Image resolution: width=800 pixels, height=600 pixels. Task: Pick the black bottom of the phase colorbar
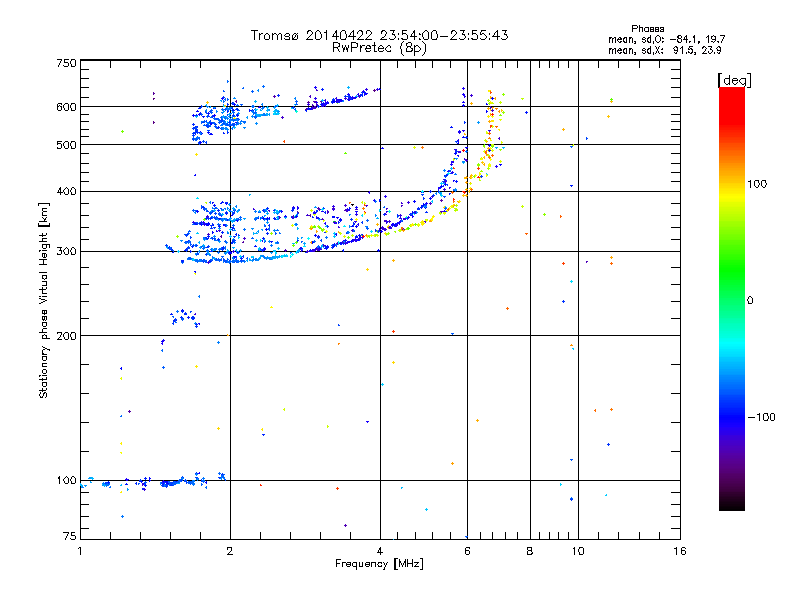coord(732,505)
